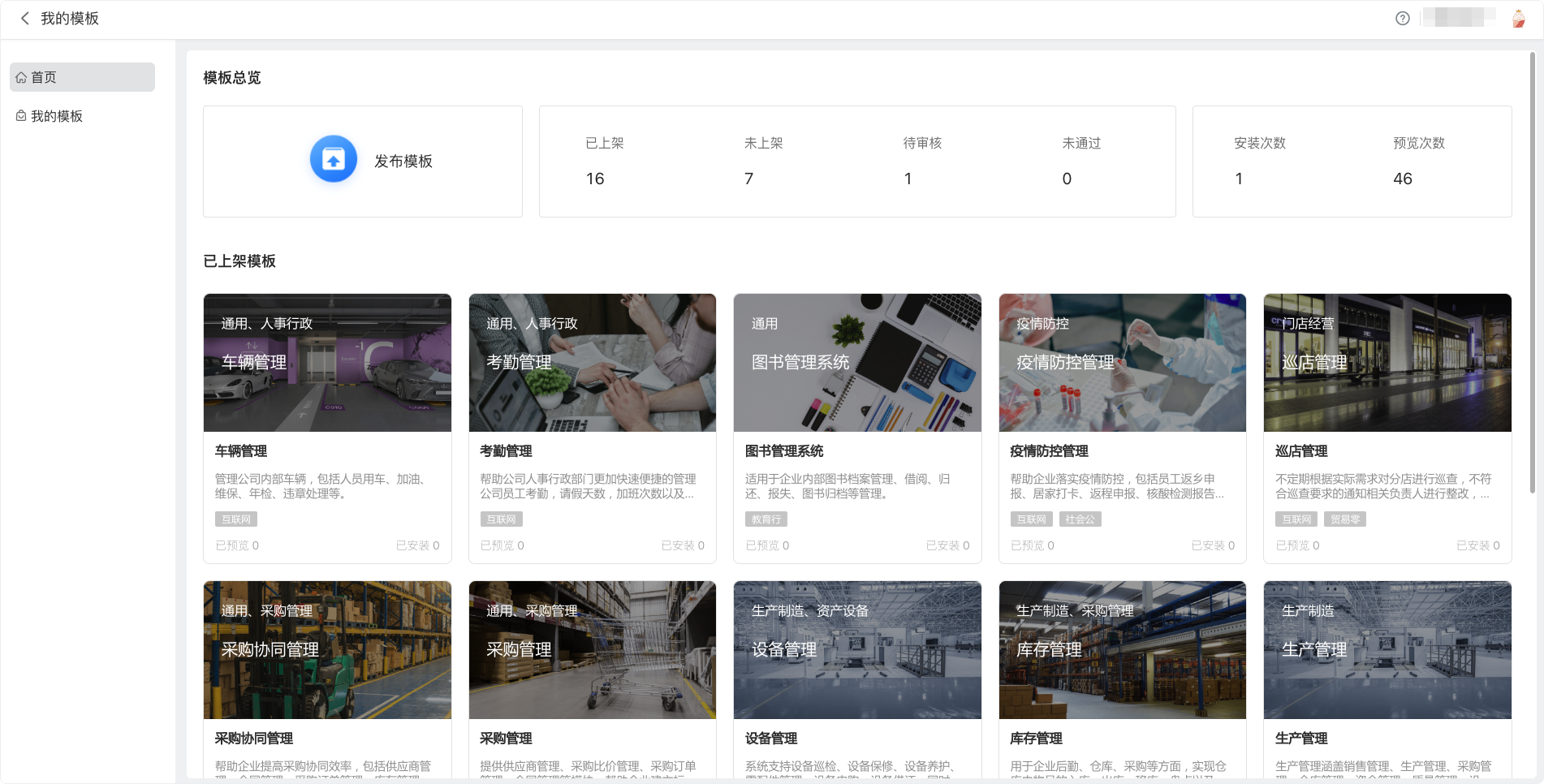
Task: Open the 未上架 count of 7
Action: click(748, 179)
